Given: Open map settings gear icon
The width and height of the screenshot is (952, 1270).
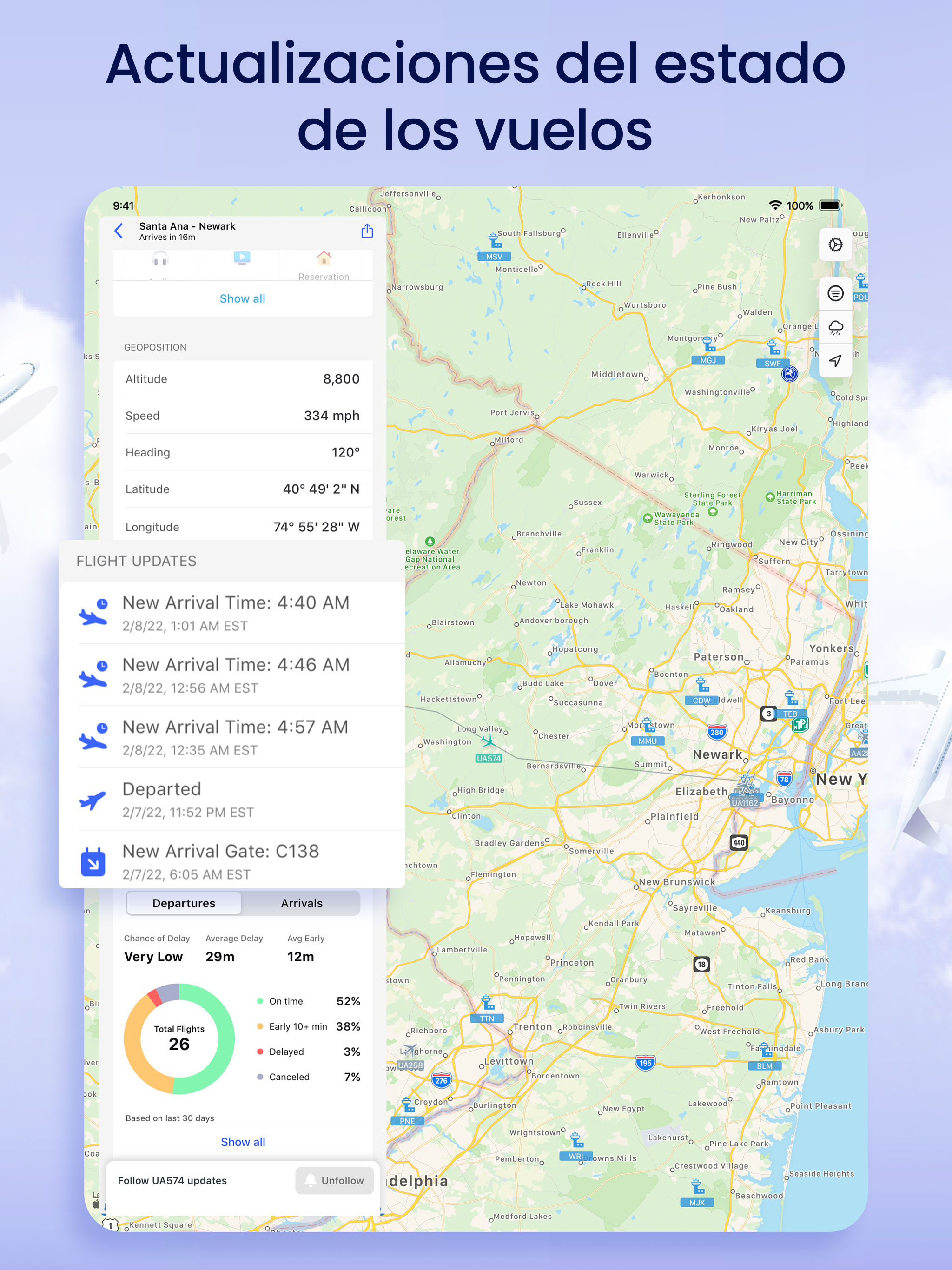Looking at the screenshot, I should 835,245.
